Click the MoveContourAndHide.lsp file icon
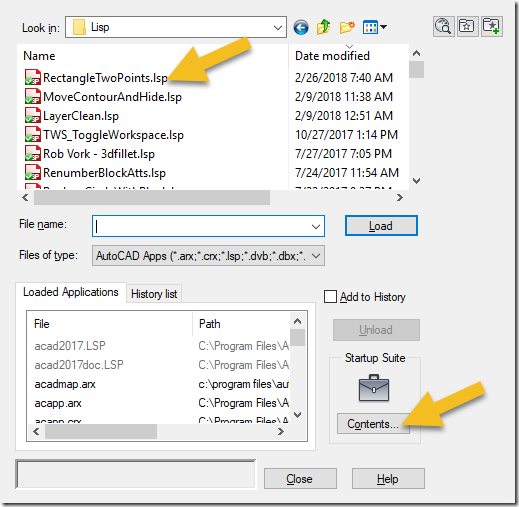This screenshot has width=519, height=507. 33,96
